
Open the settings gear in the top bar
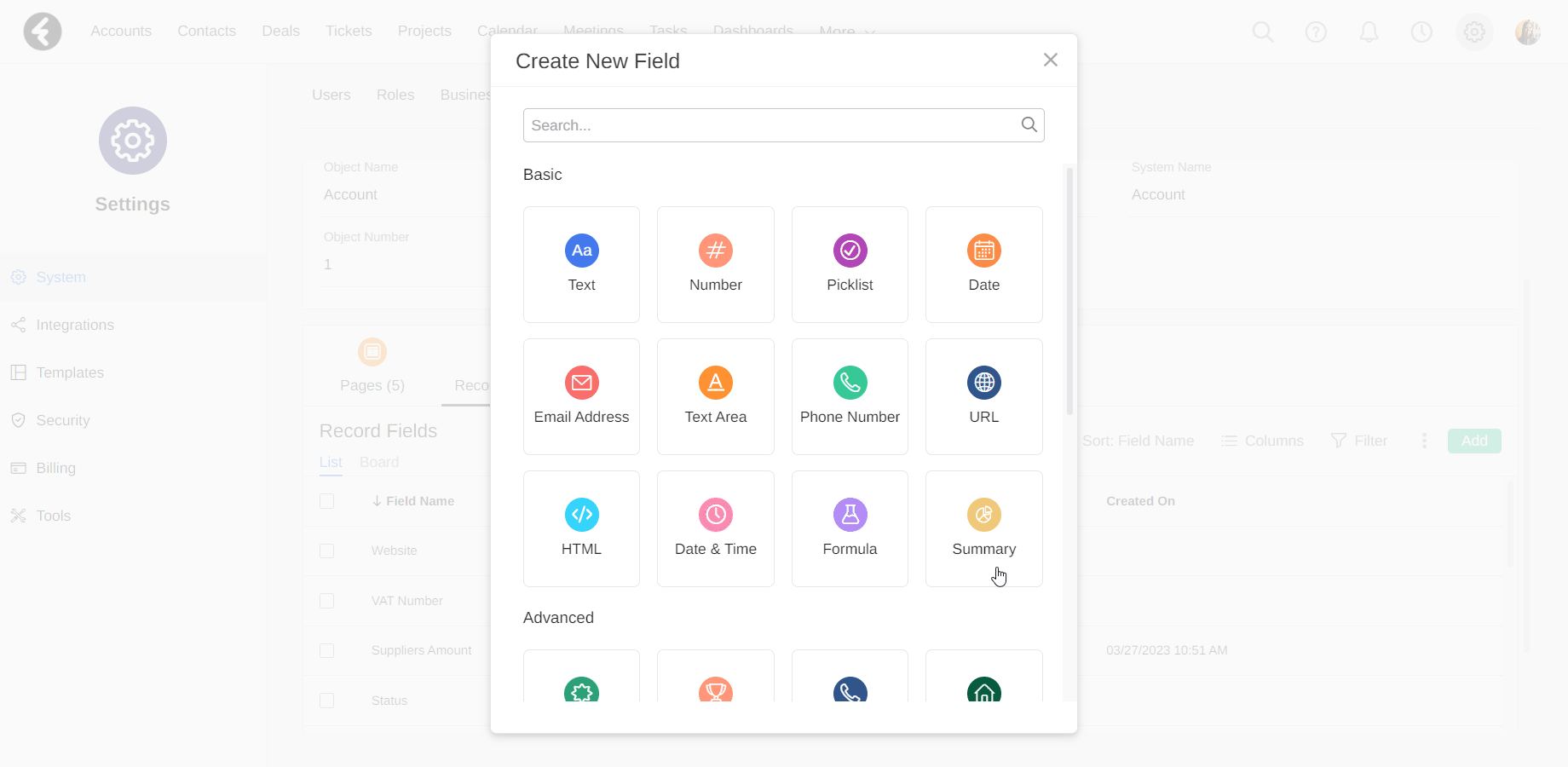pos(1474,32)
